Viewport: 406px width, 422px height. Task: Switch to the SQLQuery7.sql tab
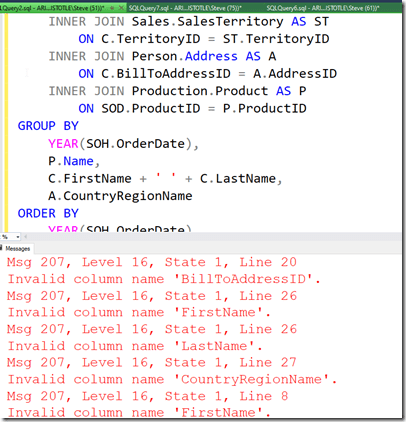coord(185,8)
